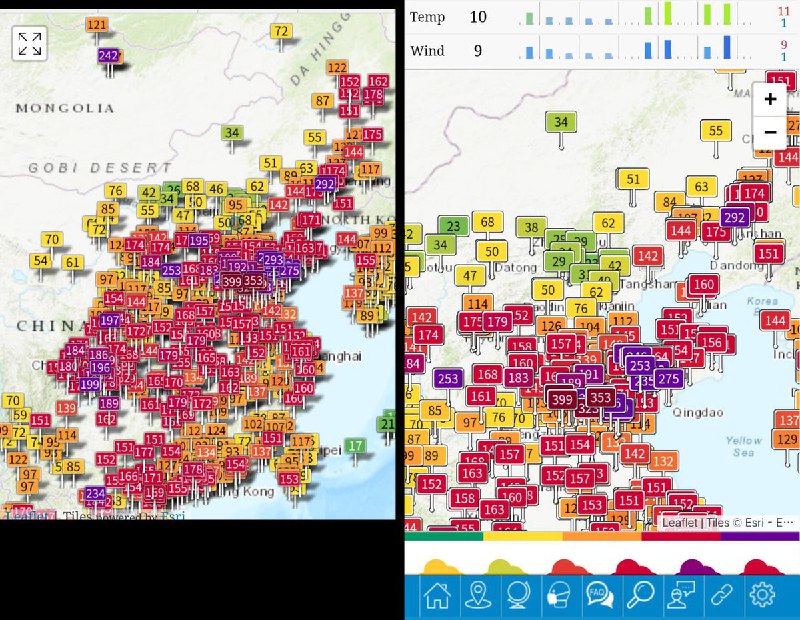Click the Home icon in bottom toolbar

pos(437,596)
